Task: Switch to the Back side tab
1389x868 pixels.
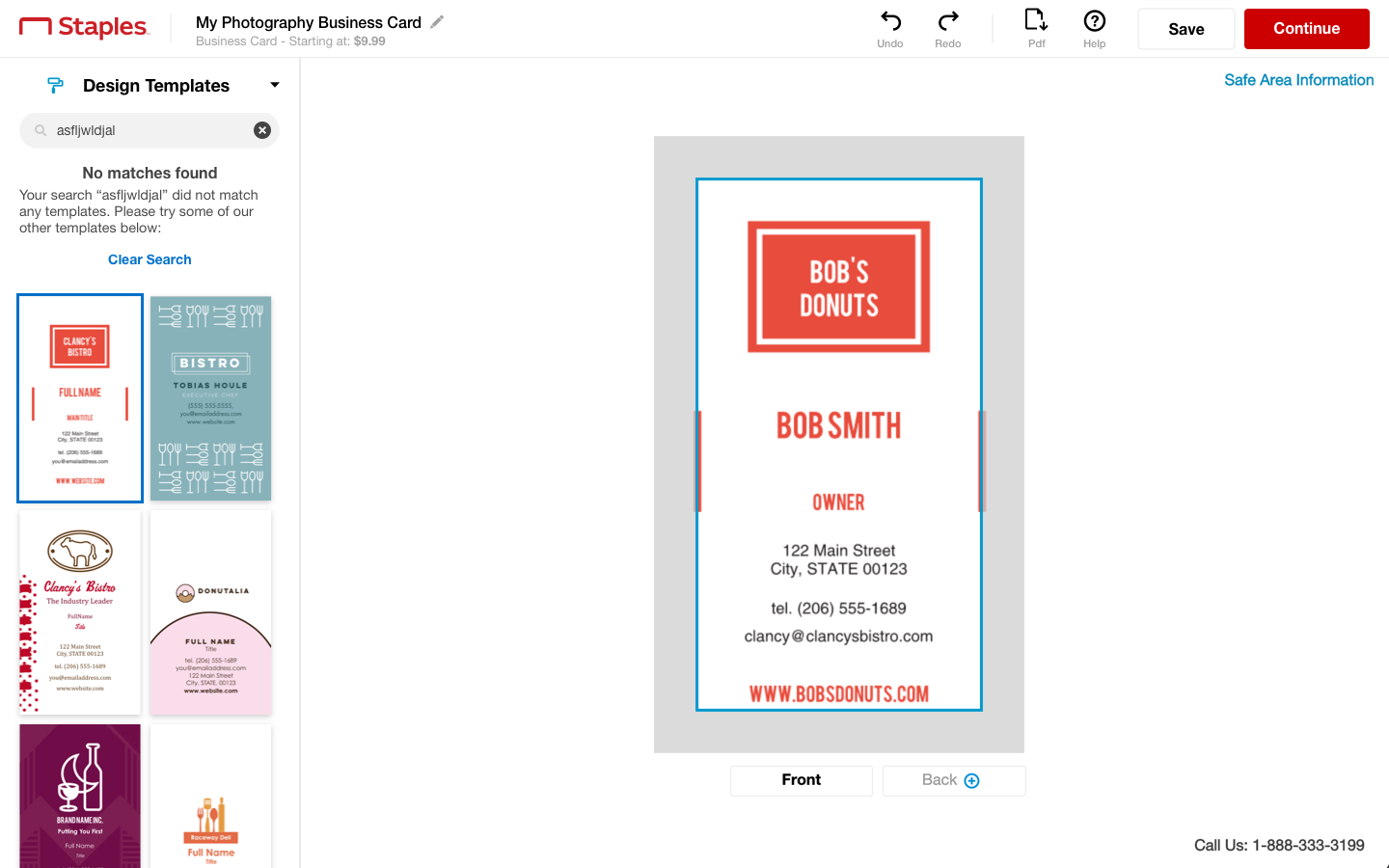Action: point(954,780)
